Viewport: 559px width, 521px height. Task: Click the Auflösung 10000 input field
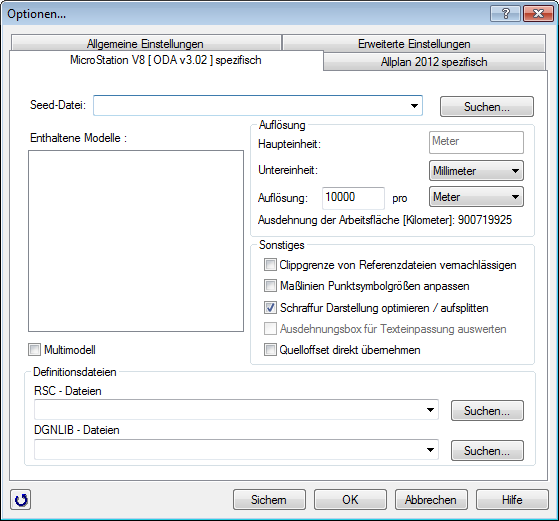pyautogui.click(x=353, y=198)
